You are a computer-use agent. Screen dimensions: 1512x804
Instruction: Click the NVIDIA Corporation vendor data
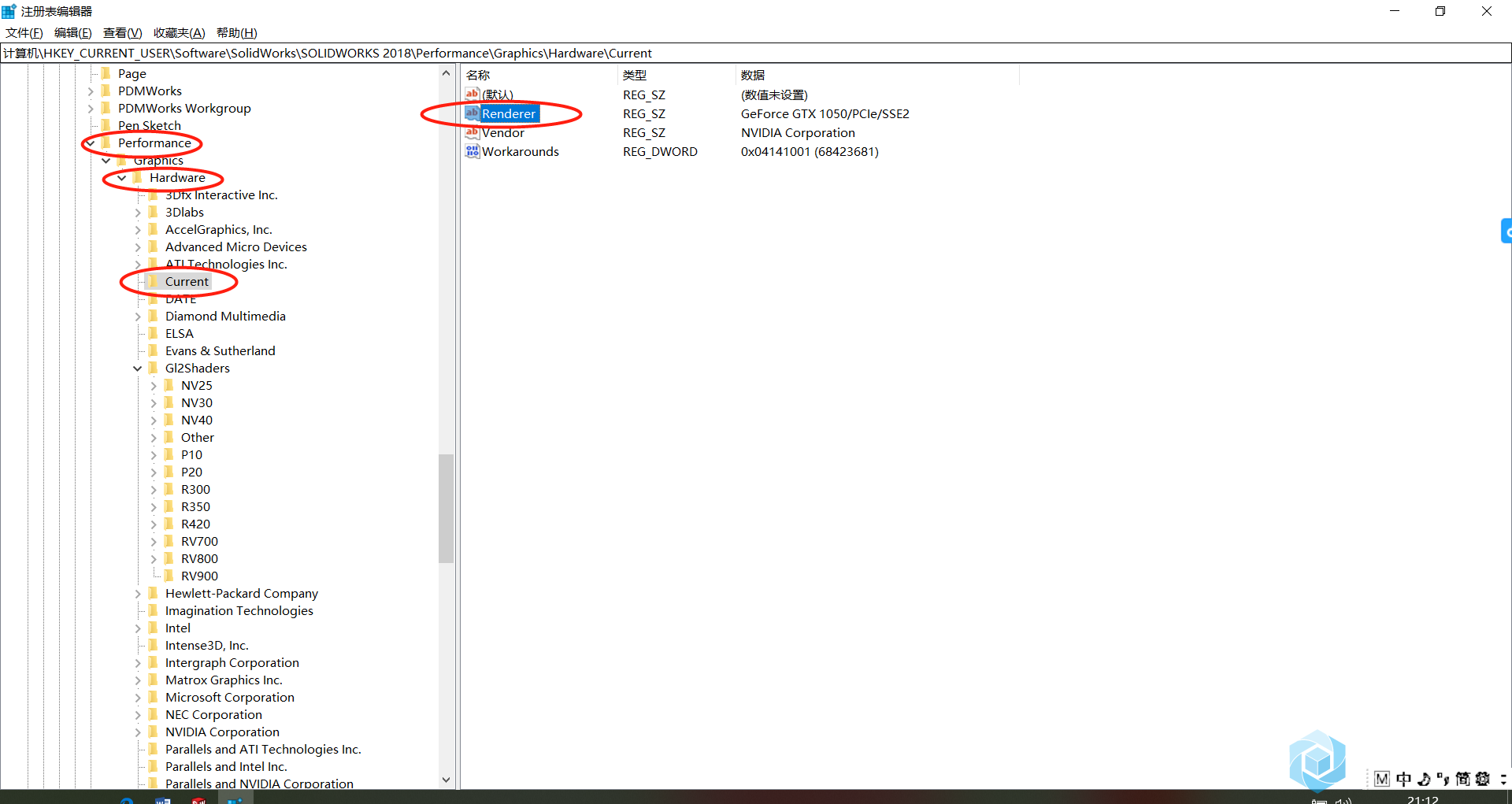coord(798,132)
